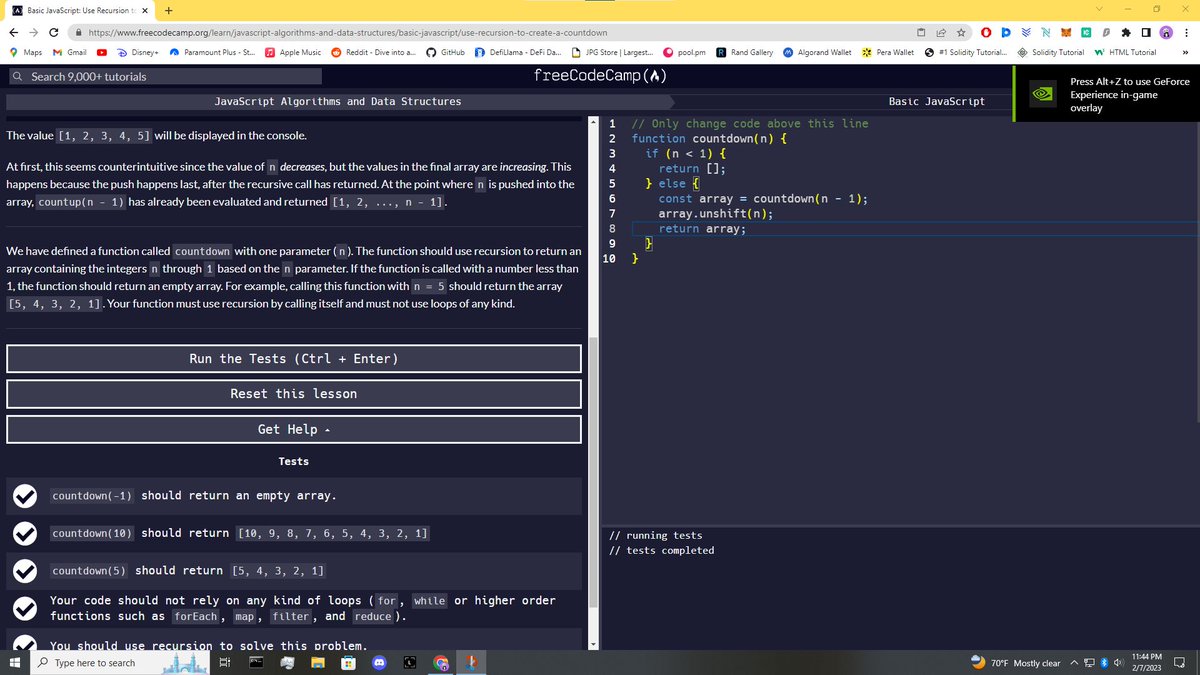Expand the Get Help dropdown

tap(294, 429)
